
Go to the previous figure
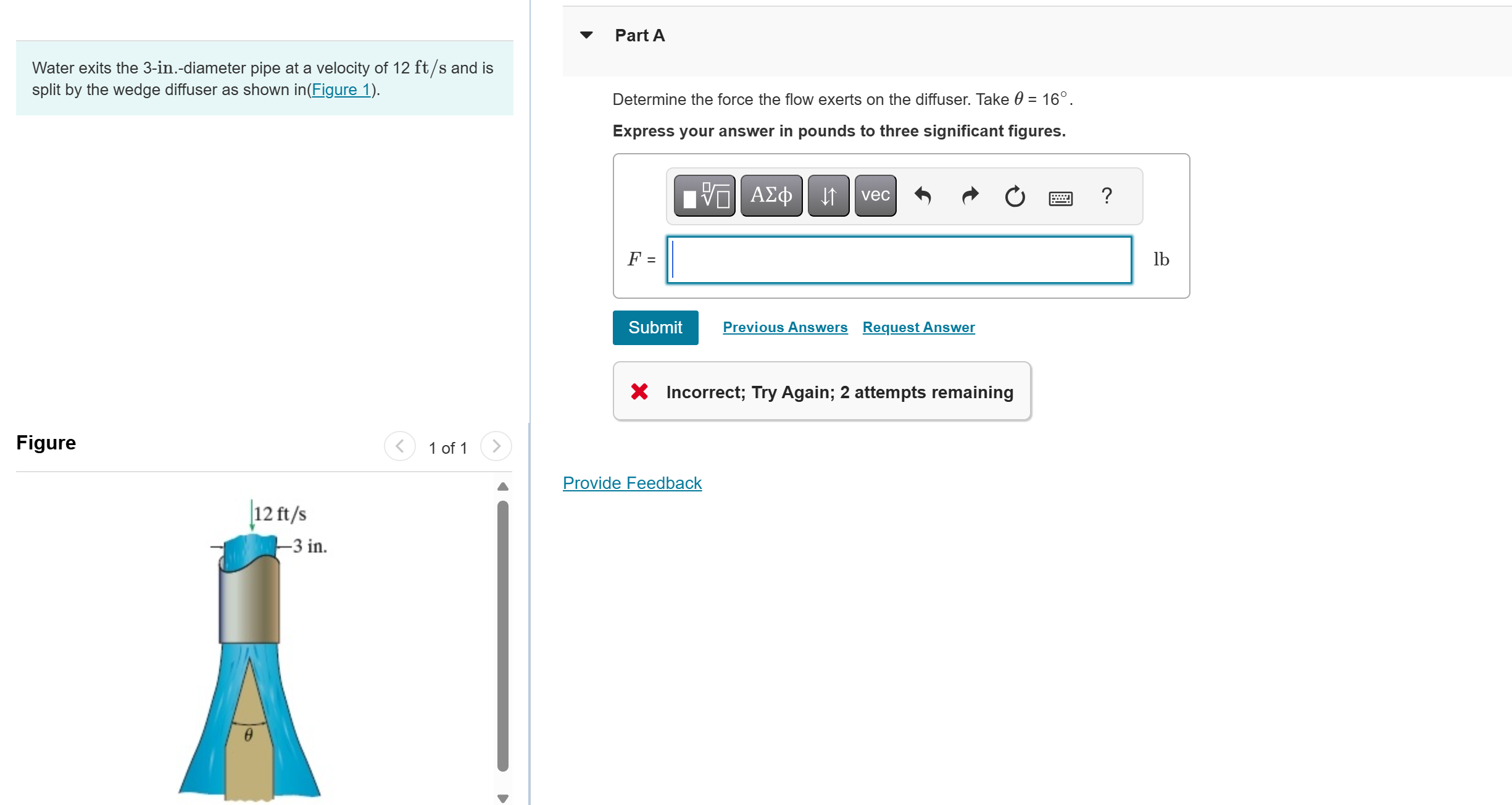(x=400, y=446)
